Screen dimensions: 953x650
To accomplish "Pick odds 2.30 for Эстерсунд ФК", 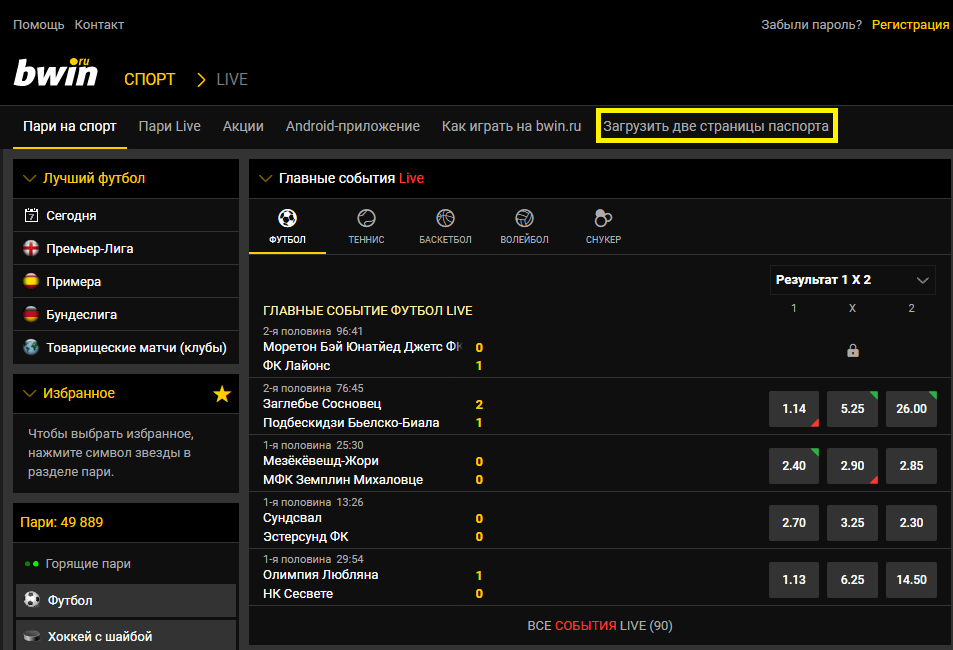I will click(x=911, y=523).
